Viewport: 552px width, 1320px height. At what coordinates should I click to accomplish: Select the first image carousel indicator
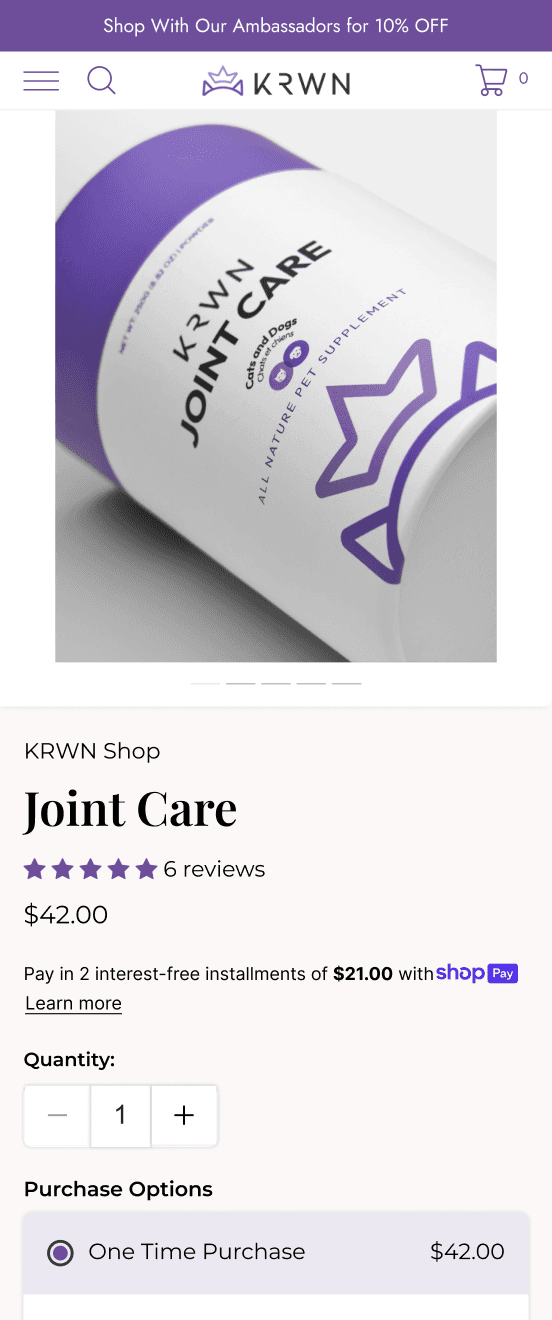point(205,683)
